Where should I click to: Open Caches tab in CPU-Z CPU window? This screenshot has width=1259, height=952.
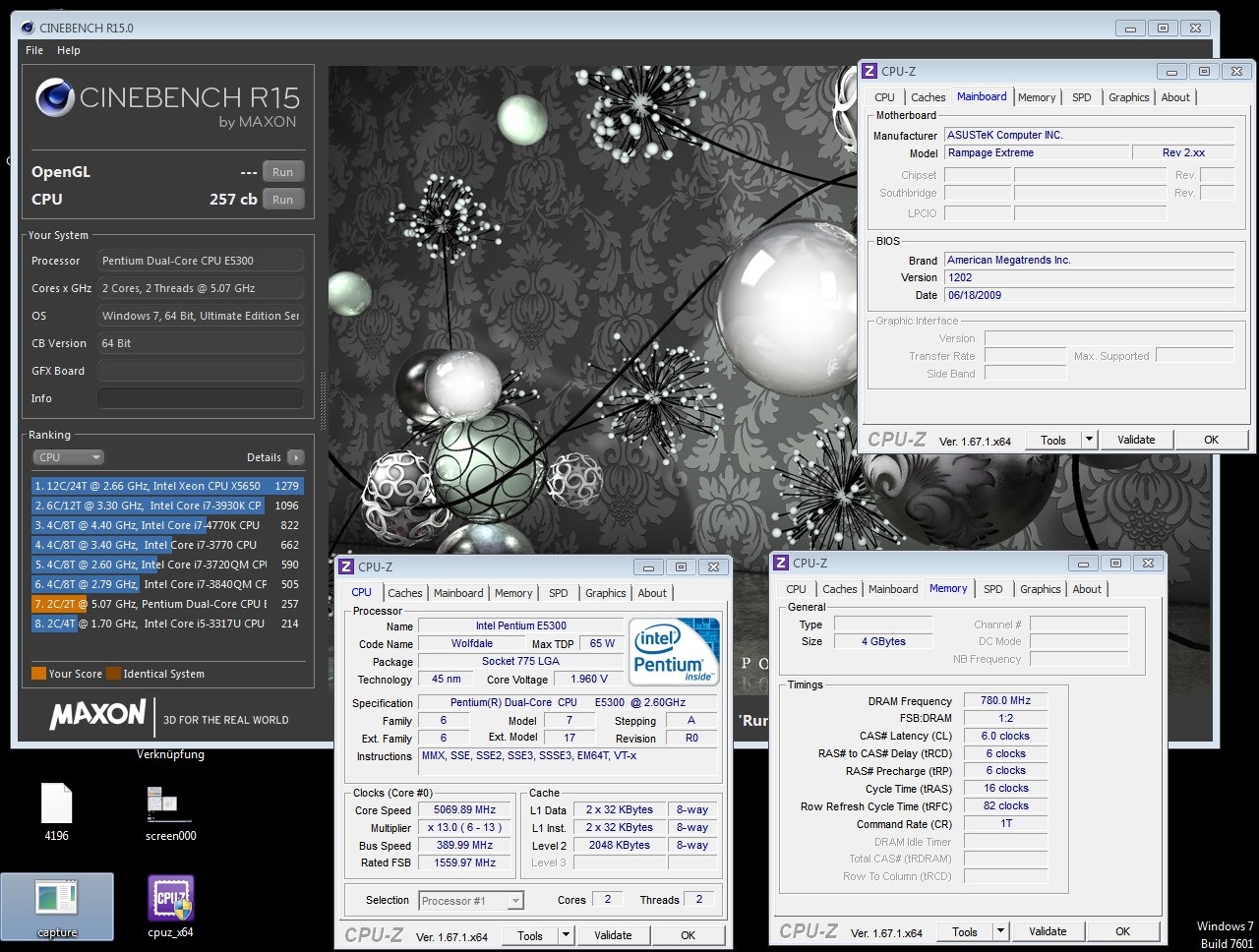pyautogui.click(x=404, y=593)
